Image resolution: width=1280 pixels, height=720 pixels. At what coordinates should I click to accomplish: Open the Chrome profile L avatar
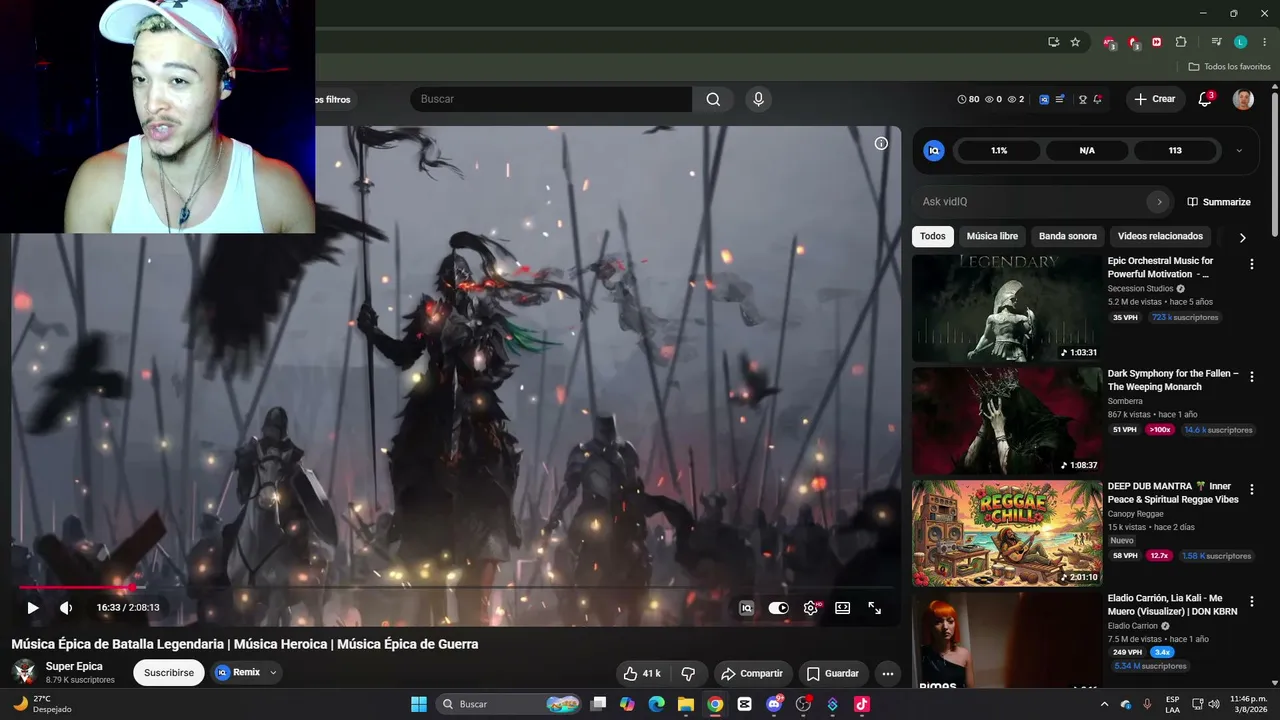(1240, 42)
